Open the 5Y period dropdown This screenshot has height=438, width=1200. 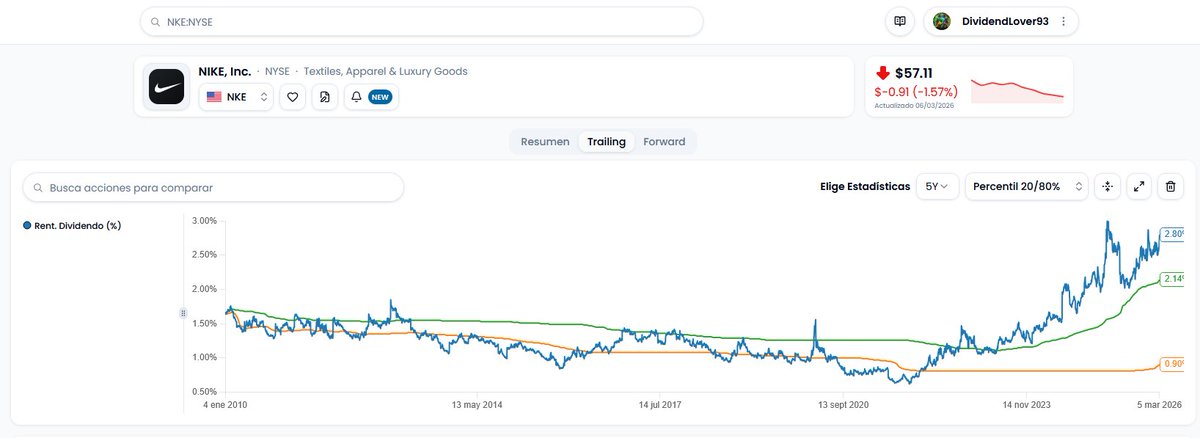[937, 186]
